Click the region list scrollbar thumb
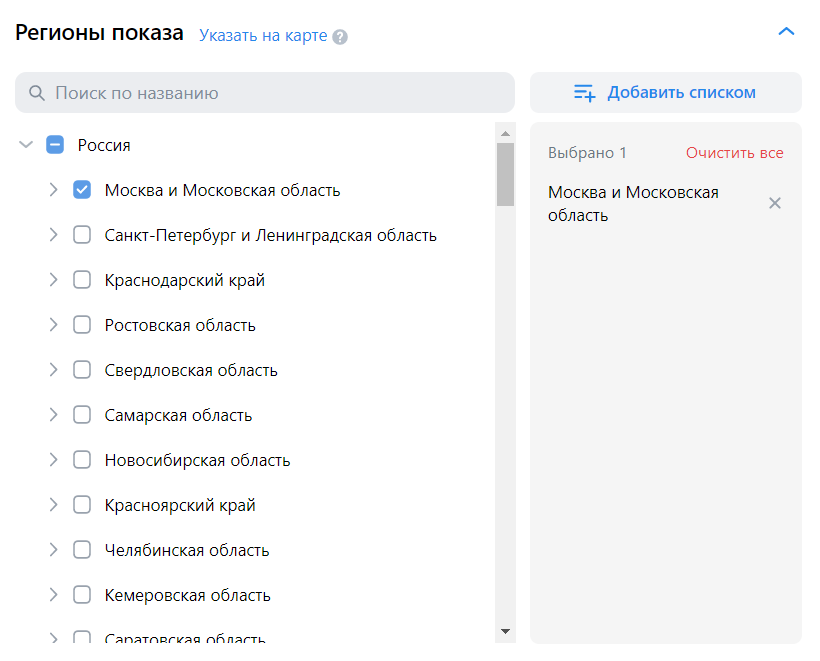 coord(505,174)
